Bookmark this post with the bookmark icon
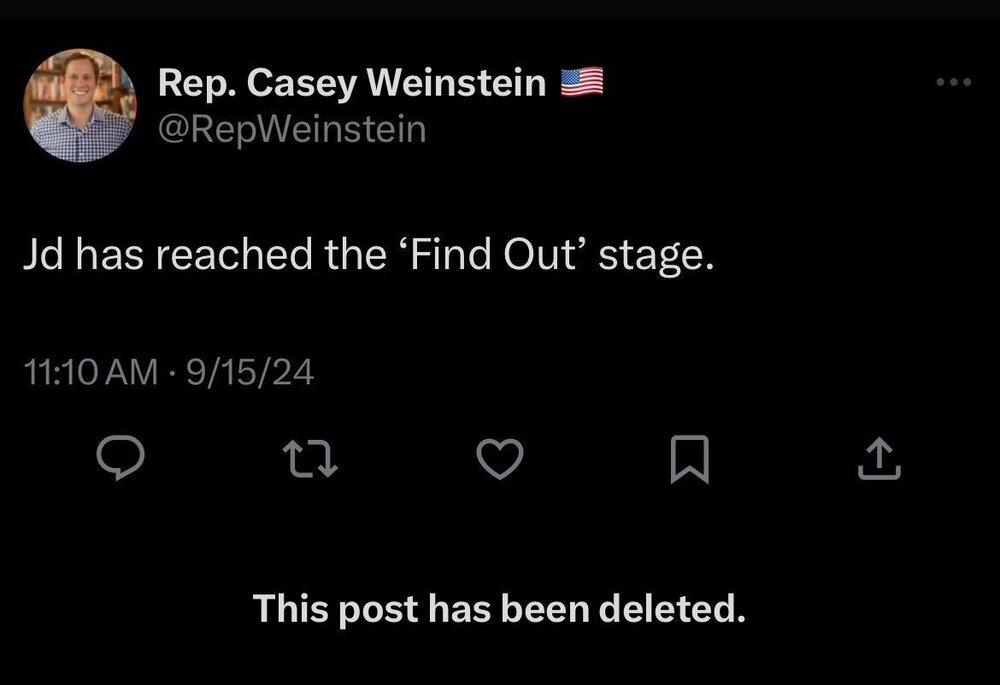Screen dimensions: 1000x685 point(690,459)
